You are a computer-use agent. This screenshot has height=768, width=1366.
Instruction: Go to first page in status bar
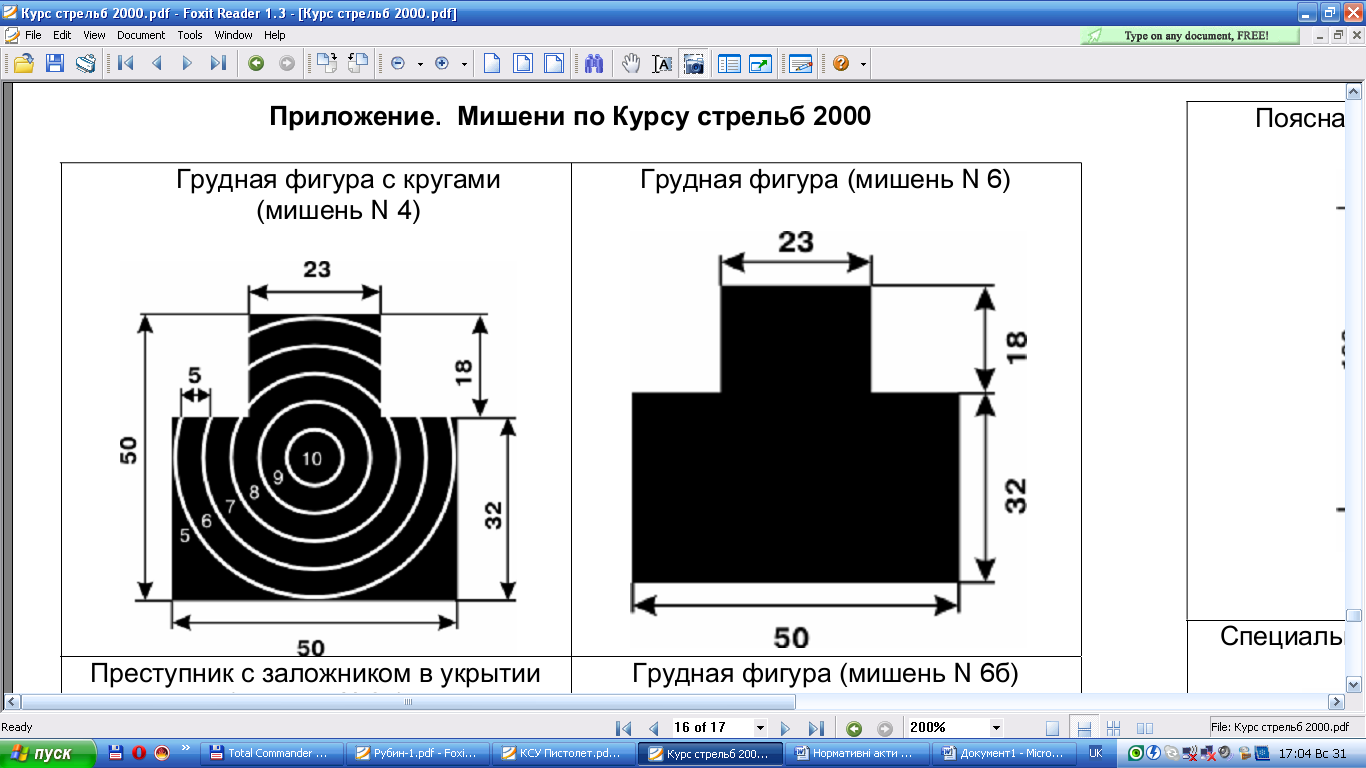tap(624, 728)
